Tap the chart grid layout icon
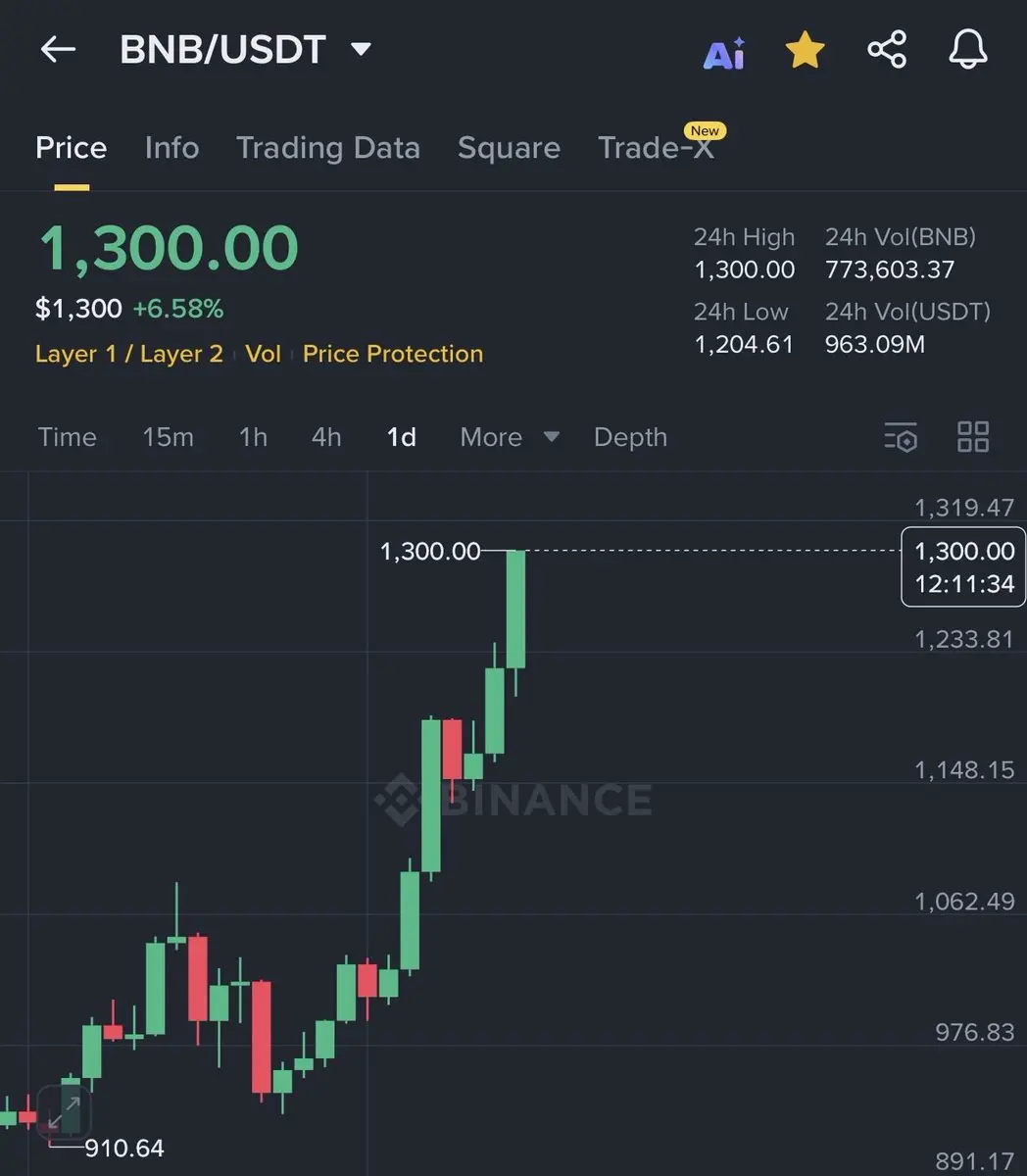The width and height of the screenshot is (1027, 1176). (972, 437)
